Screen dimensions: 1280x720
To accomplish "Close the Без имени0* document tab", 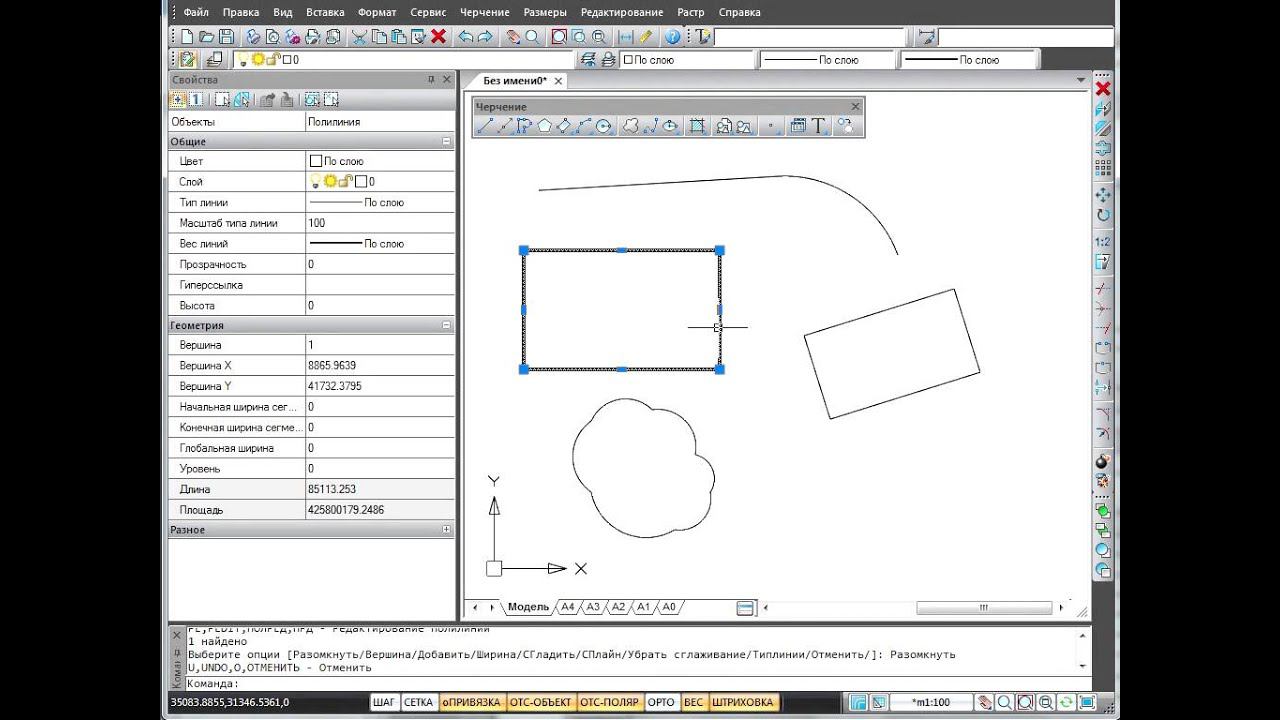I will coord(558,81).
